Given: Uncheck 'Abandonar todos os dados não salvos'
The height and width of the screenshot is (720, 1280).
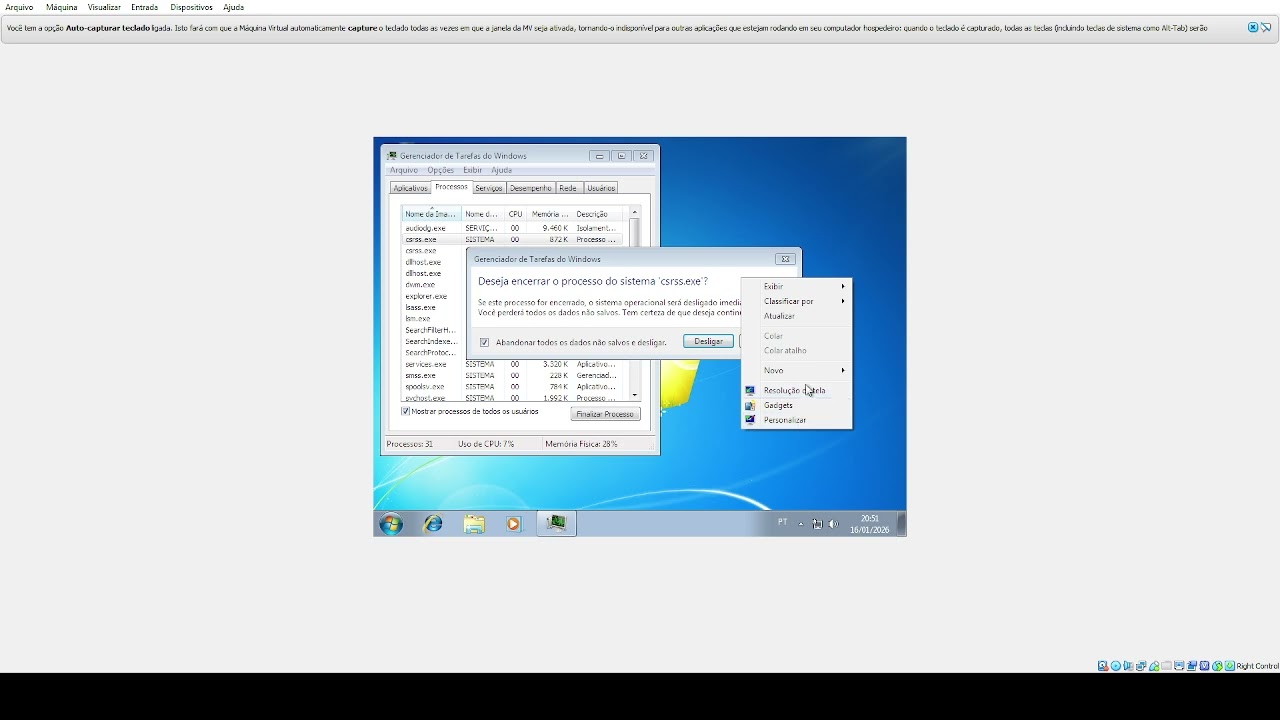Looking at the screenshot, I should (x=485, y=342).
